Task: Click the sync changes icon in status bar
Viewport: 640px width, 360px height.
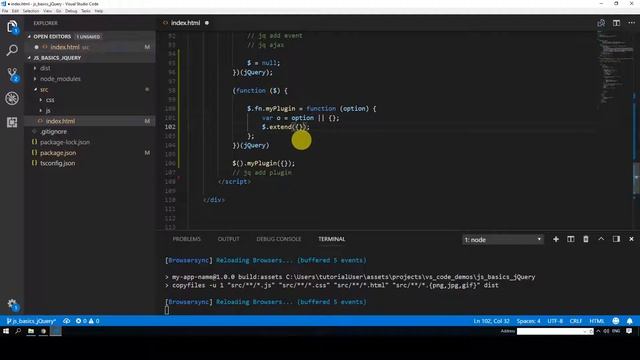Action: pyautogui.click(x=66, y=321)
